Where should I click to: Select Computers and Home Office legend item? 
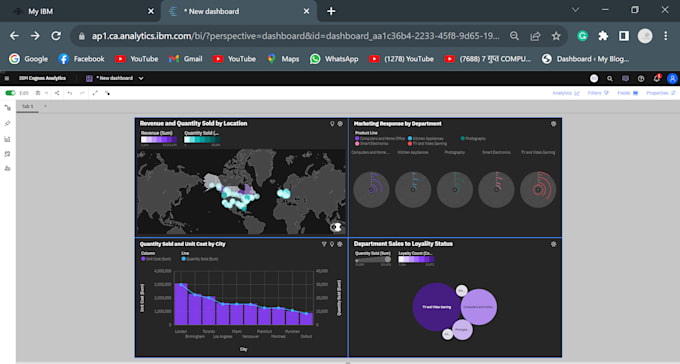point(380,138)
